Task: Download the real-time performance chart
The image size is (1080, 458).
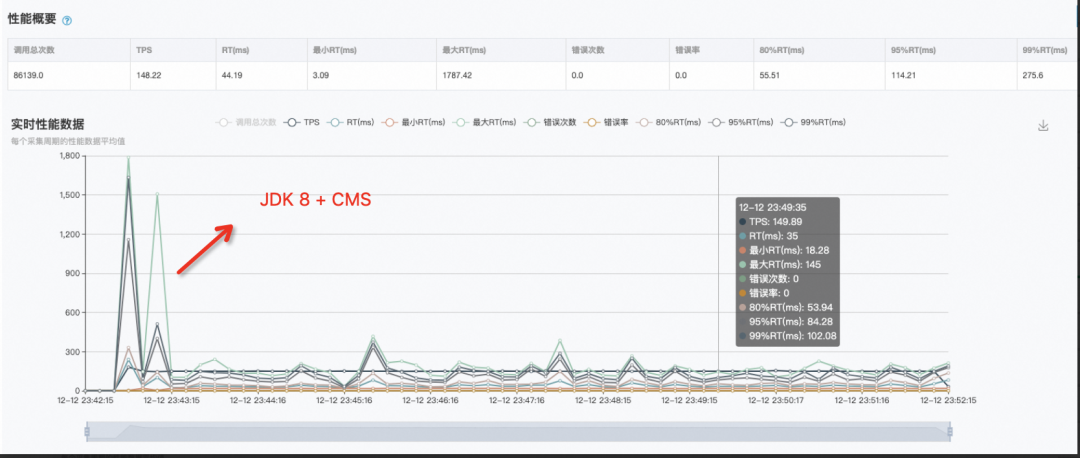Action: click(x=1043, y=125)
